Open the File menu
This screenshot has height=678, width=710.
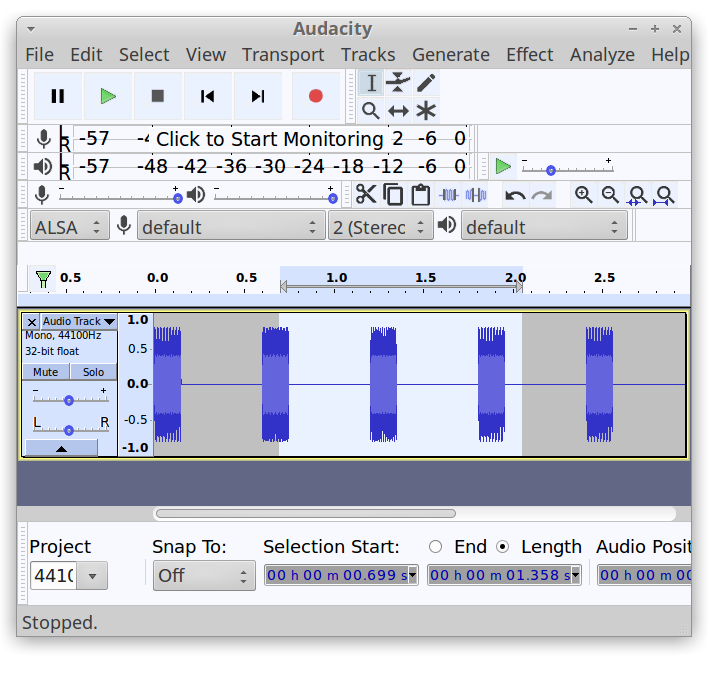click(39, 55)
